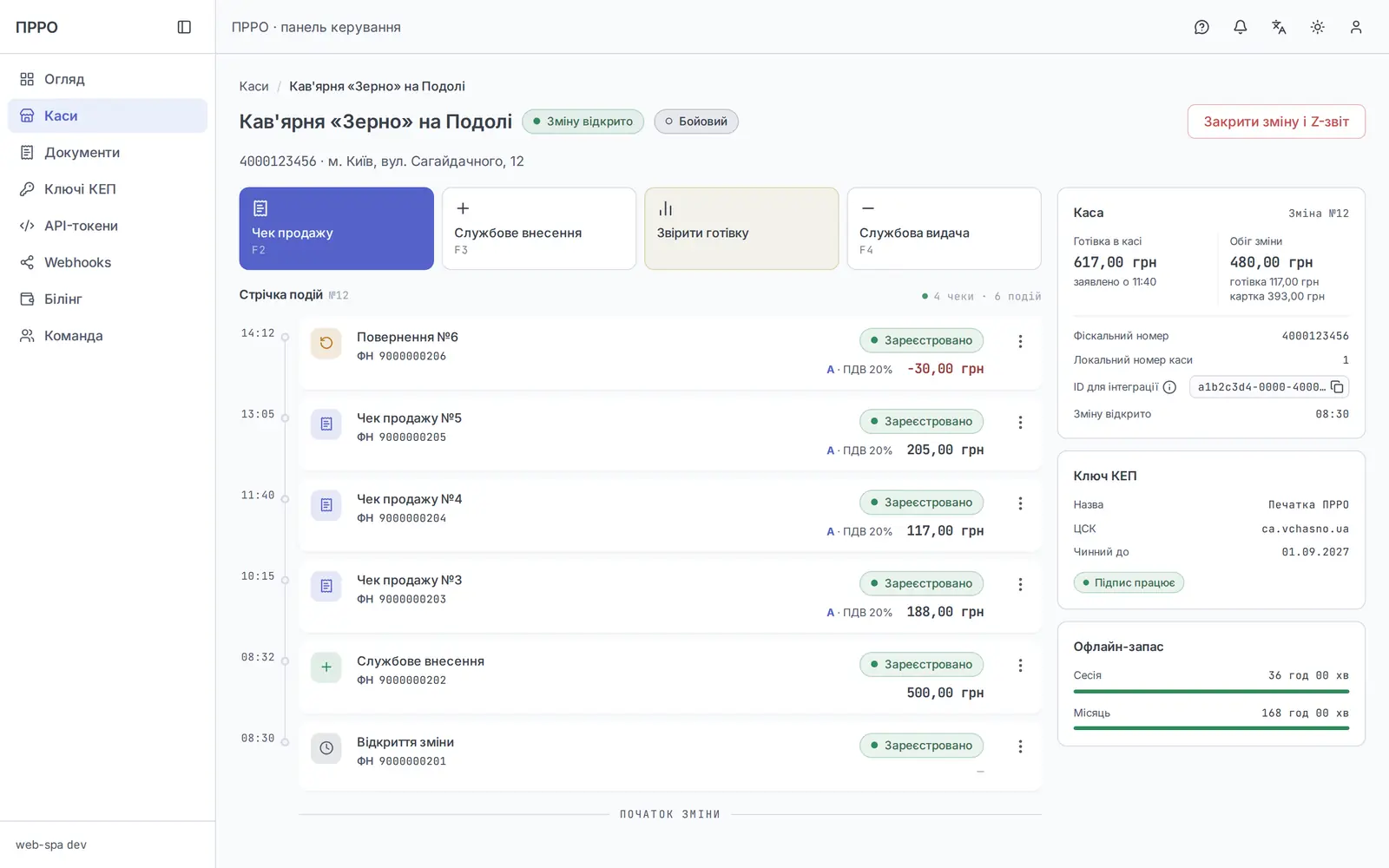Open more options for Чек продажу №5
This screenshot has width=1389, height=868.
(x=1020, y=423)
